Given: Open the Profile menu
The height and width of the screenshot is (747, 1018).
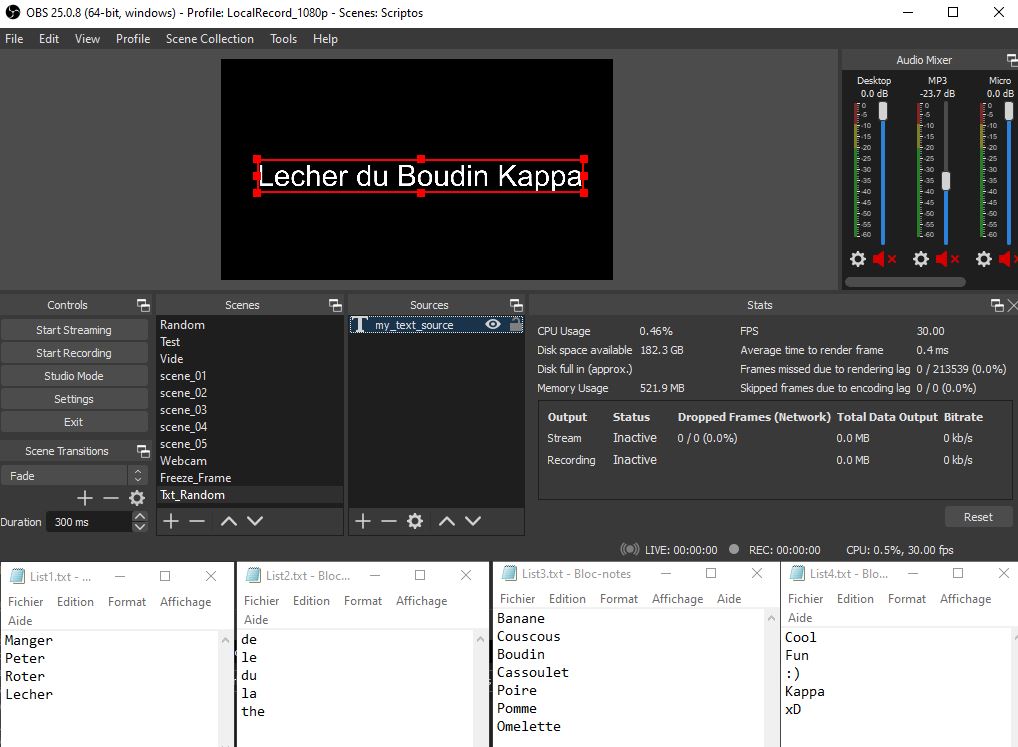Looking at the screenshot, I should [x=133, y=39].
